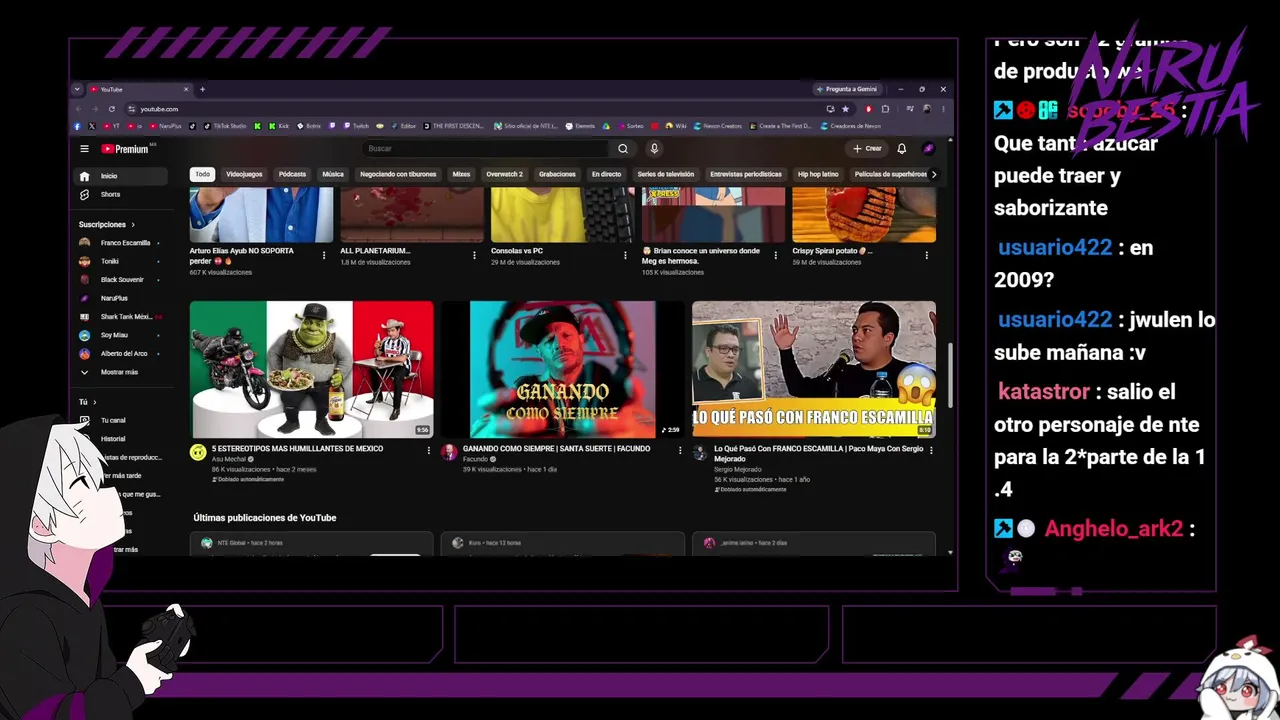
Task: Select the Música filter chip
Action: [333, 174]
